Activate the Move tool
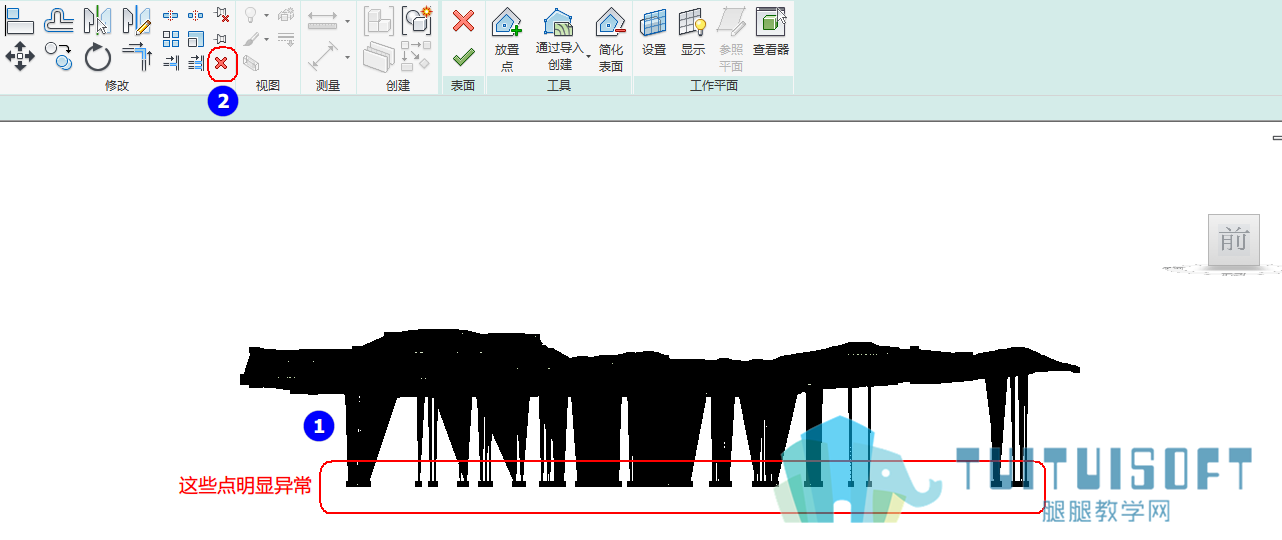 pos(20,56)
